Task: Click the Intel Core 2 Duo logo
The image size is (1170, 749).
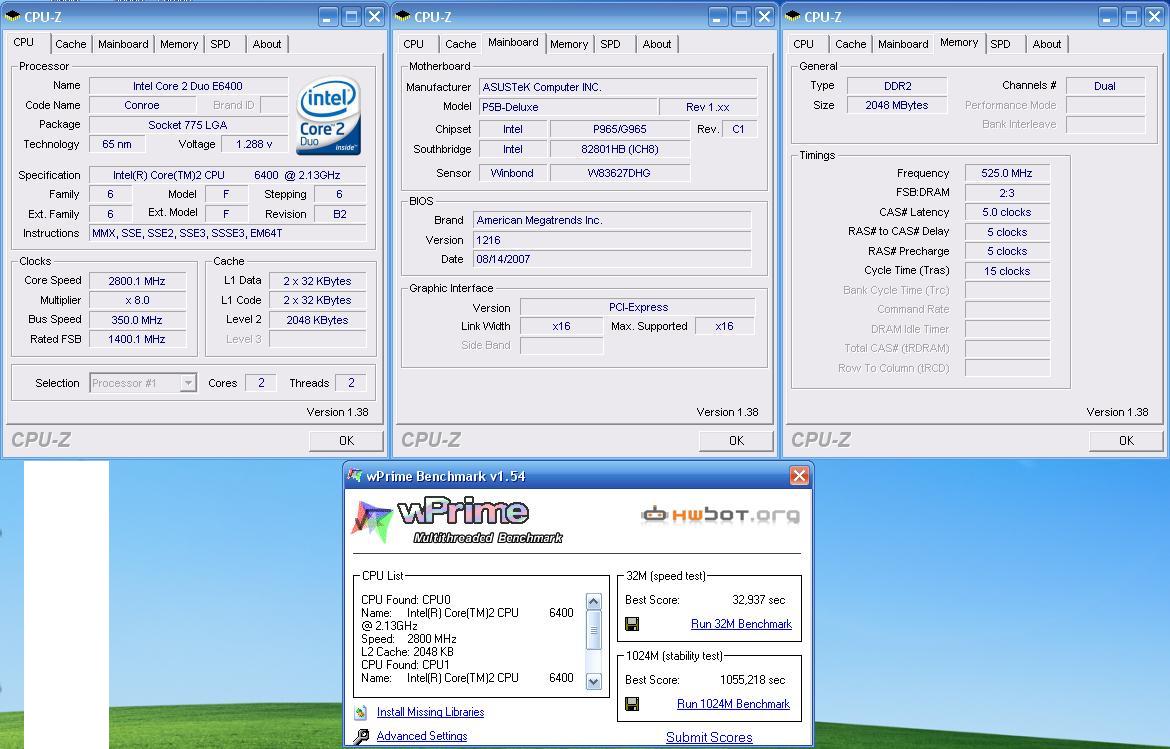Action: (329, 116)
